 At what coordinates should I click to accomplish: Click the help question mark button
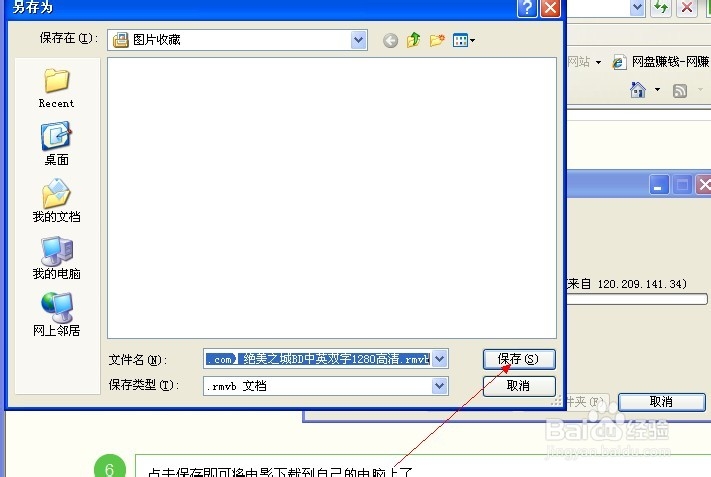527,8
